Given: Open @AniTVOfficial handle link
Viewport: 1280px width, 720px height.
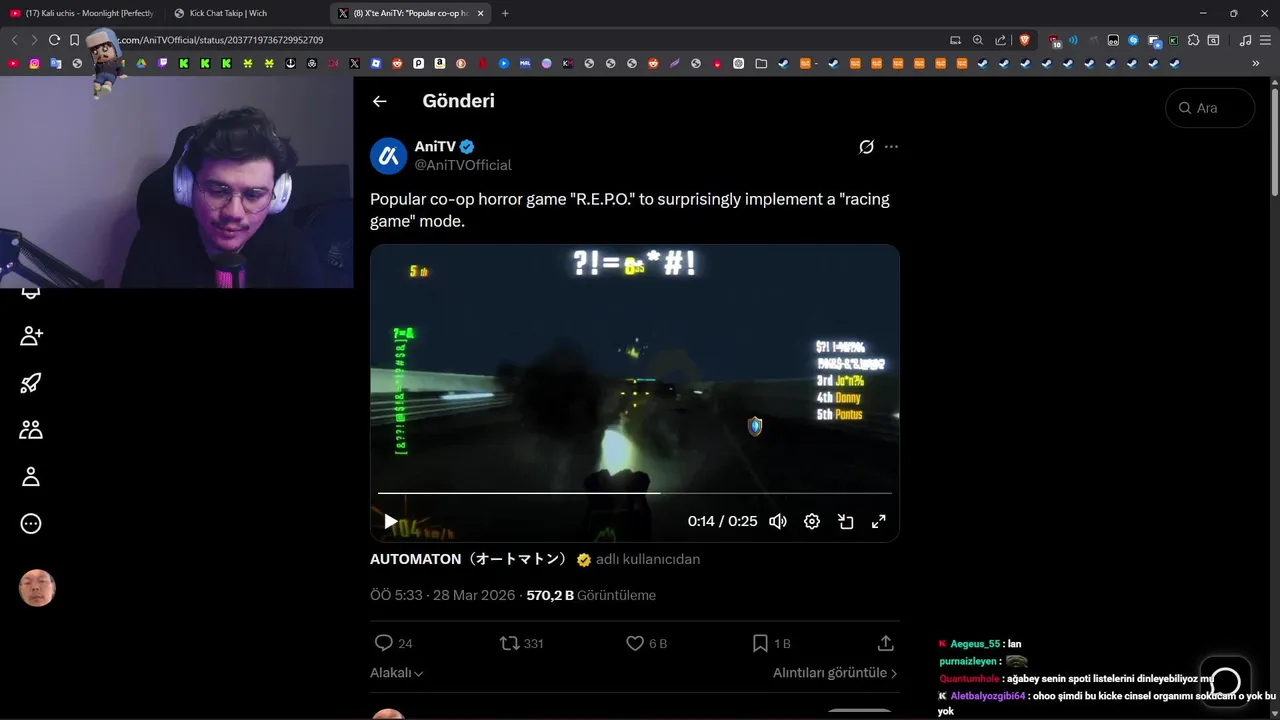Looking at the screenshot, I should pos(463,165).
